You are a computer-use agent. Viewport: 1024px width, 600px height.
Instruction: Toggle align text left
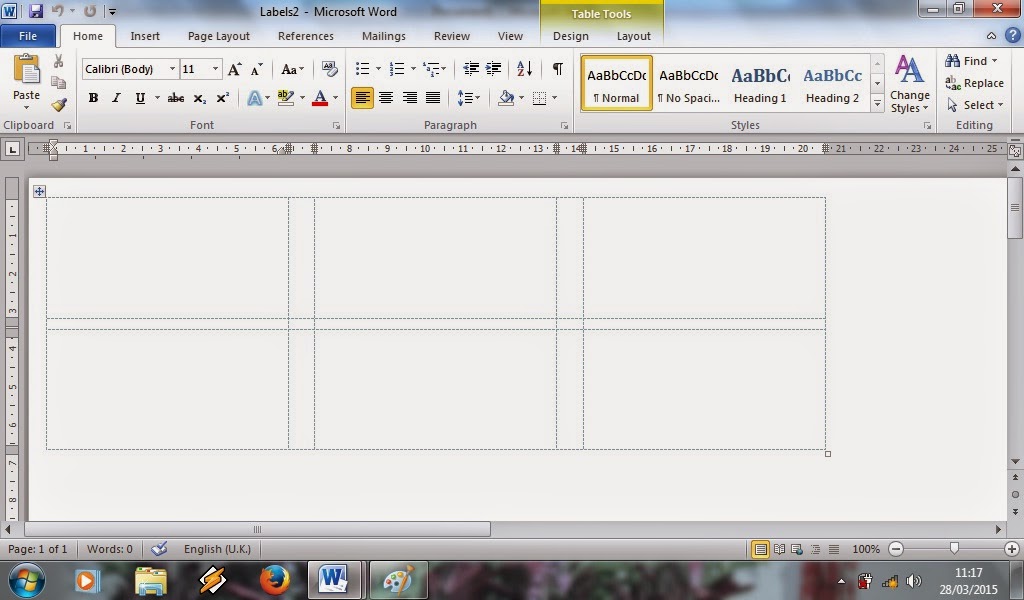point(362,99)
